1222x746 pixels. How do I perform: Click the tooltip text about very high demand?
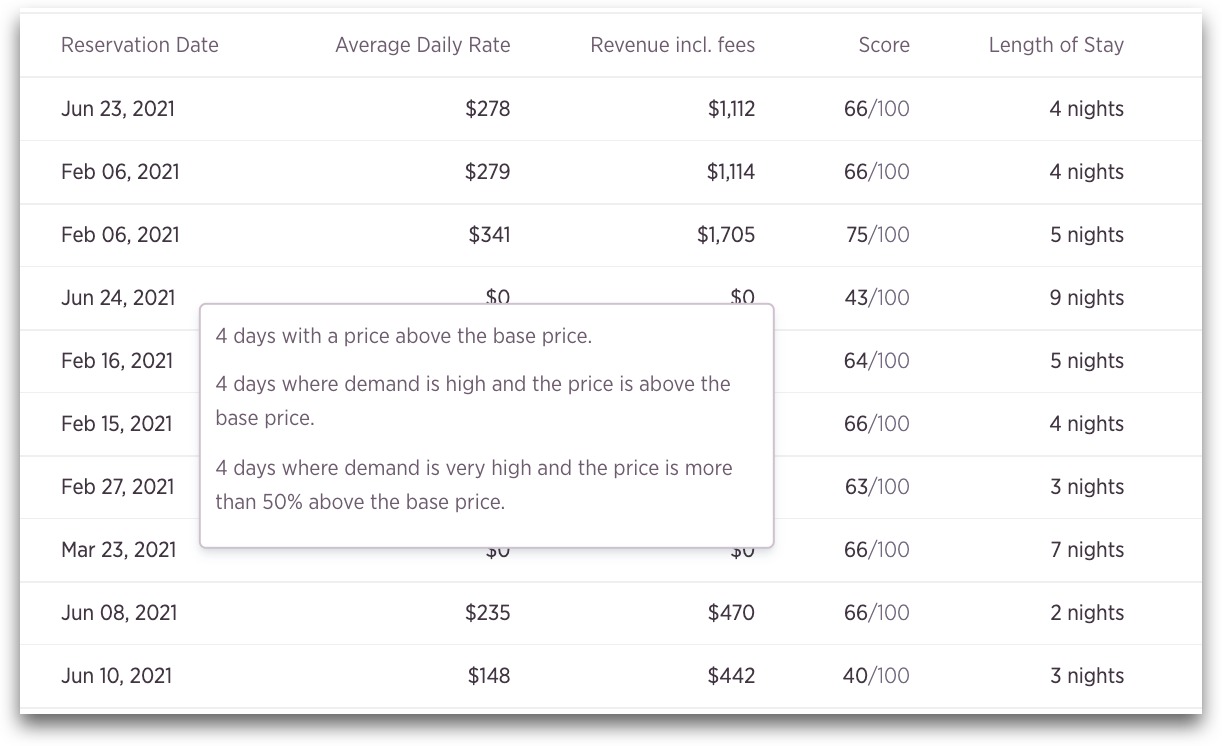474,485
